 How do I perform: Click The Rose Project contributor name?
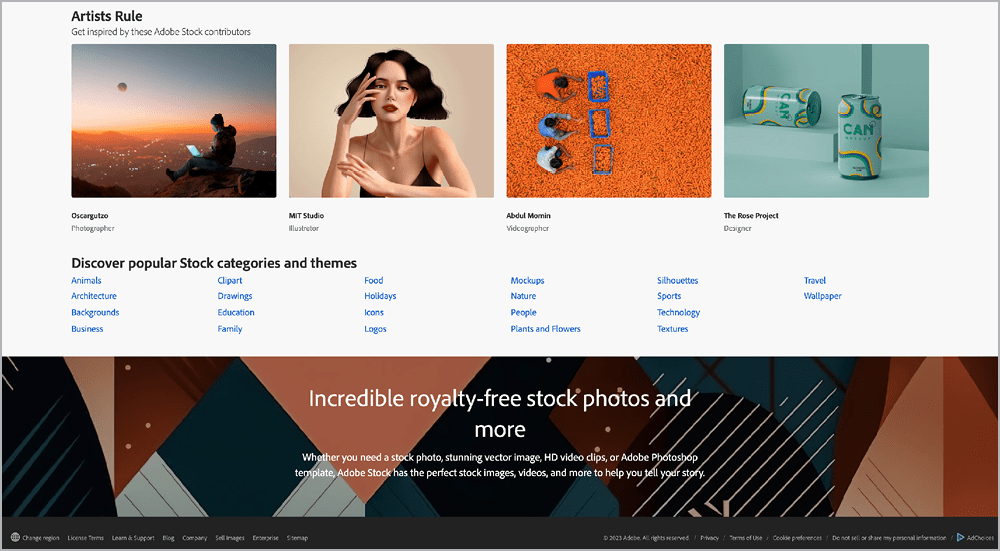pyautogui.click(x=751, y=216)
